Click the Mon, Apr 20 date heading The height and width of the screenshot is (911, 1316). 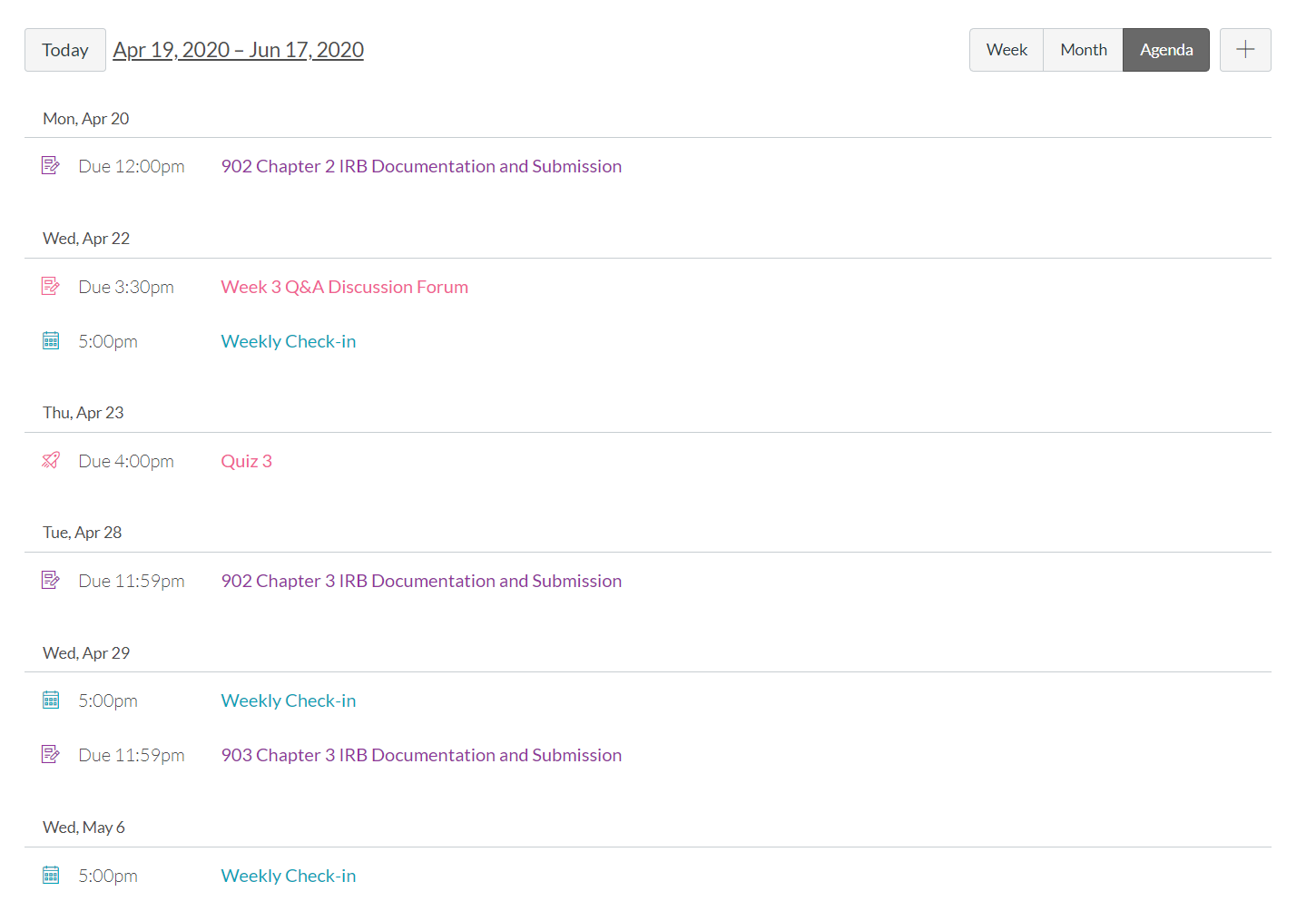pyautogui.click(x=86, y=119)
